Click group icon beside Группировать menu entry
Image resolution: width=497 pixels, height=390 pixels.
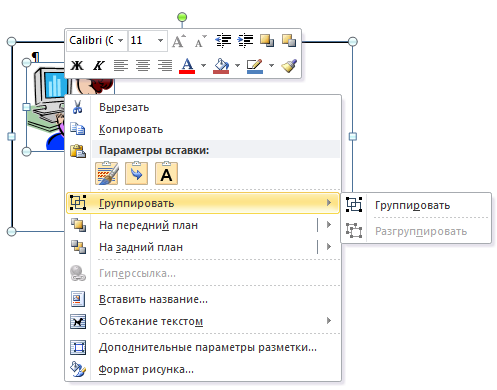click(x=78, y=203)
